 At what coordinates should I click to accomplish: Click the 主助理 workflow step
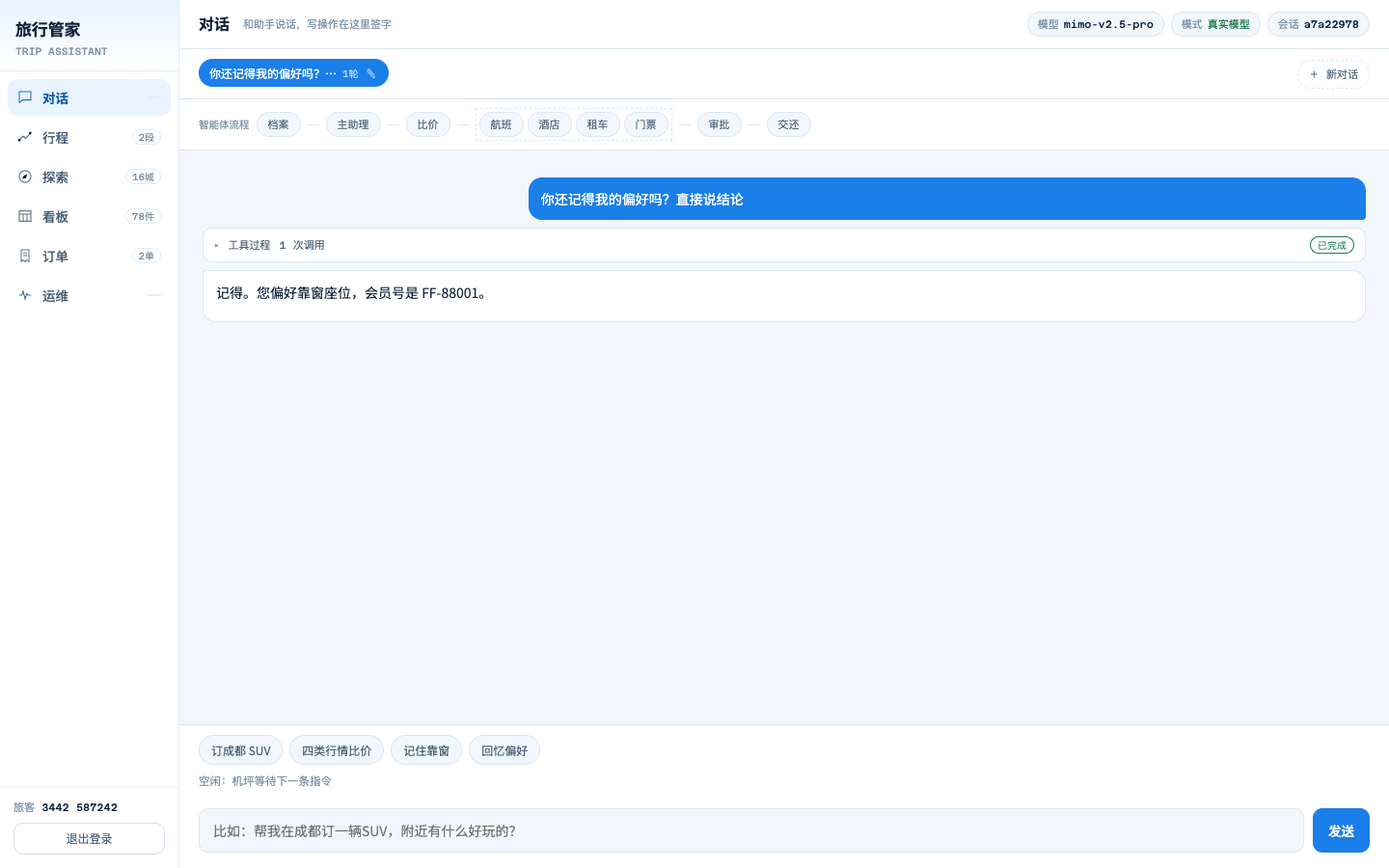pos(353,124)
